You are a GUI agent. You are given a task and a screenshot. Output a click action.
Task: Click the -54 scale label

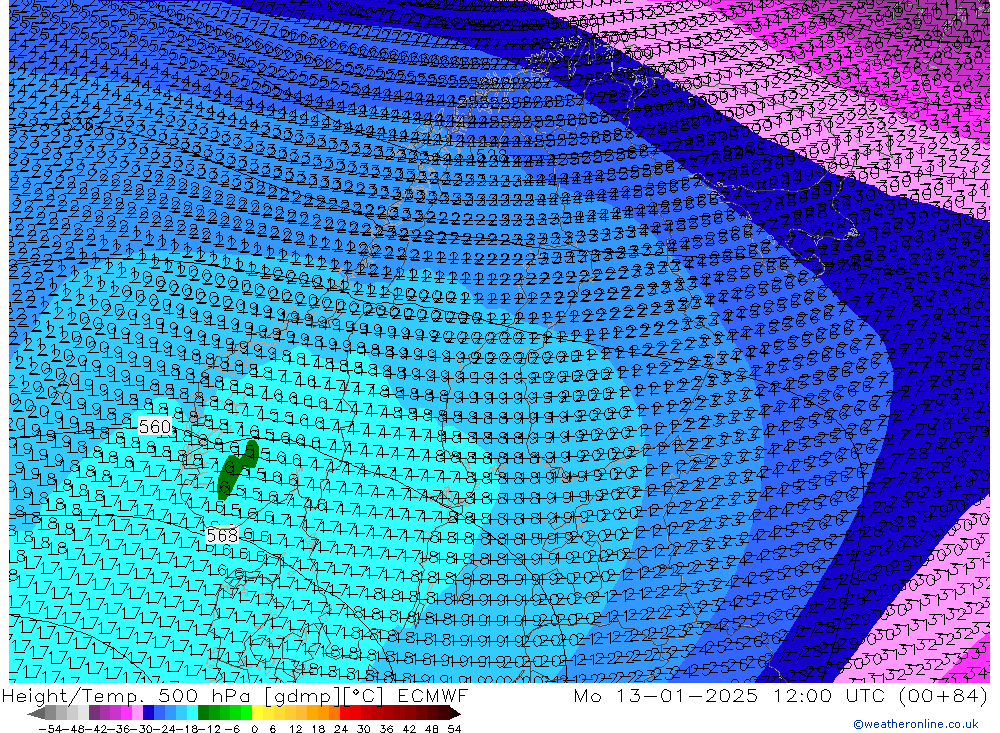pos(50,729)
